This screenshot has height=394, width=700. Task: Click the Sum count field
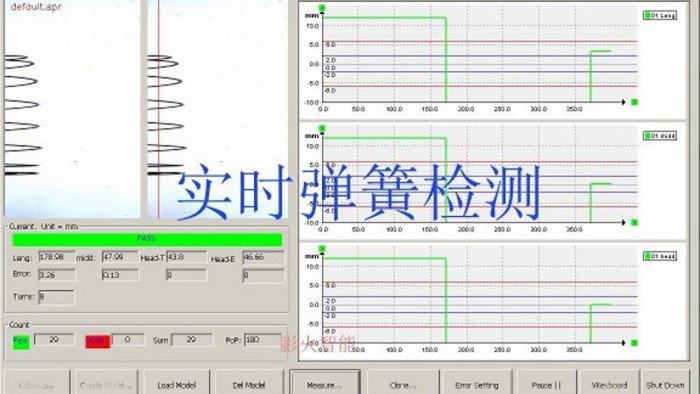(x=192, y=340)
